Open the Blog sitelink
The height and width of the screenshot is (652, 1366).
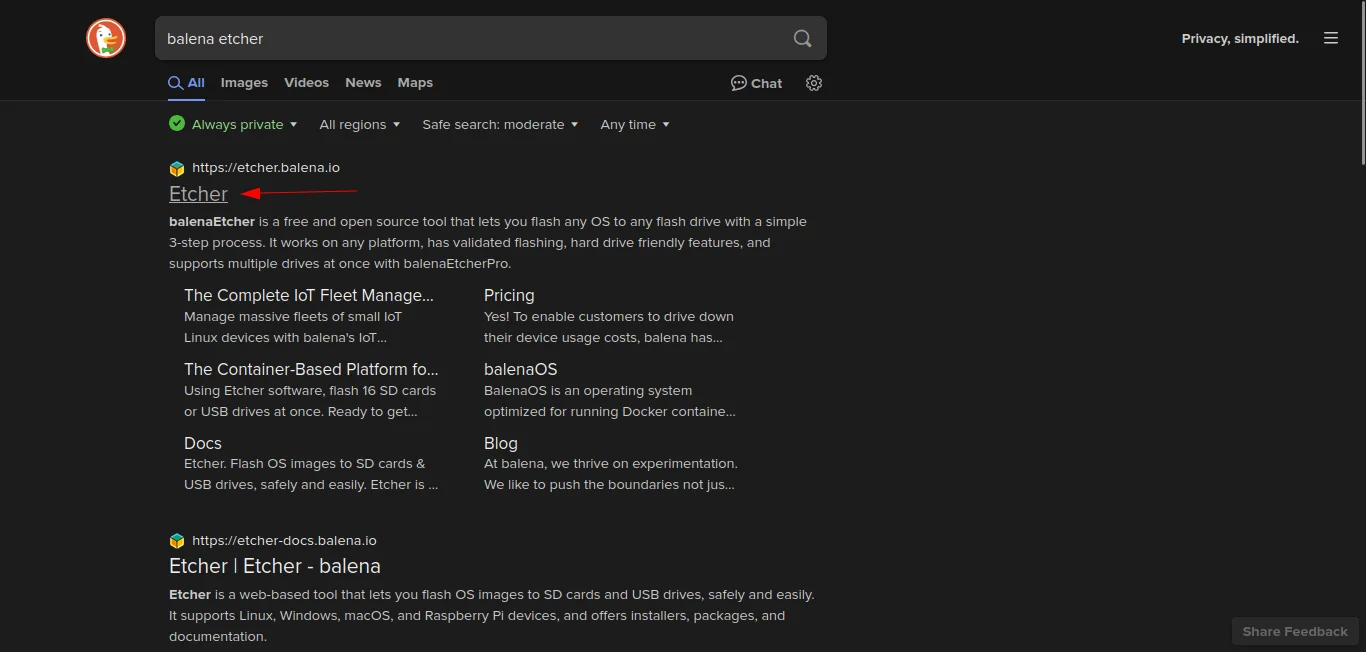tap(501, 443)
